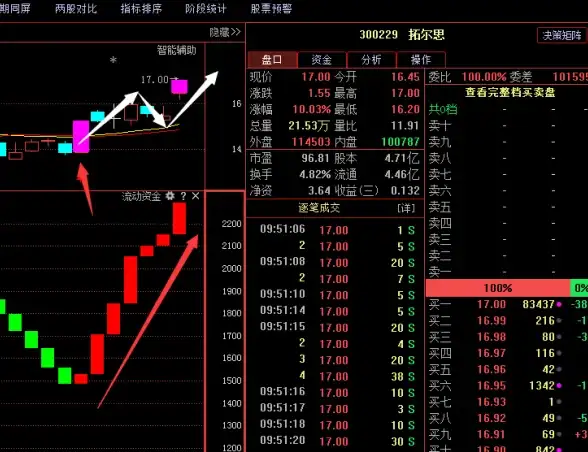Click the 外盘 value 114503
Viewport: 588px width, 452px height.
(x=311, y=142)
